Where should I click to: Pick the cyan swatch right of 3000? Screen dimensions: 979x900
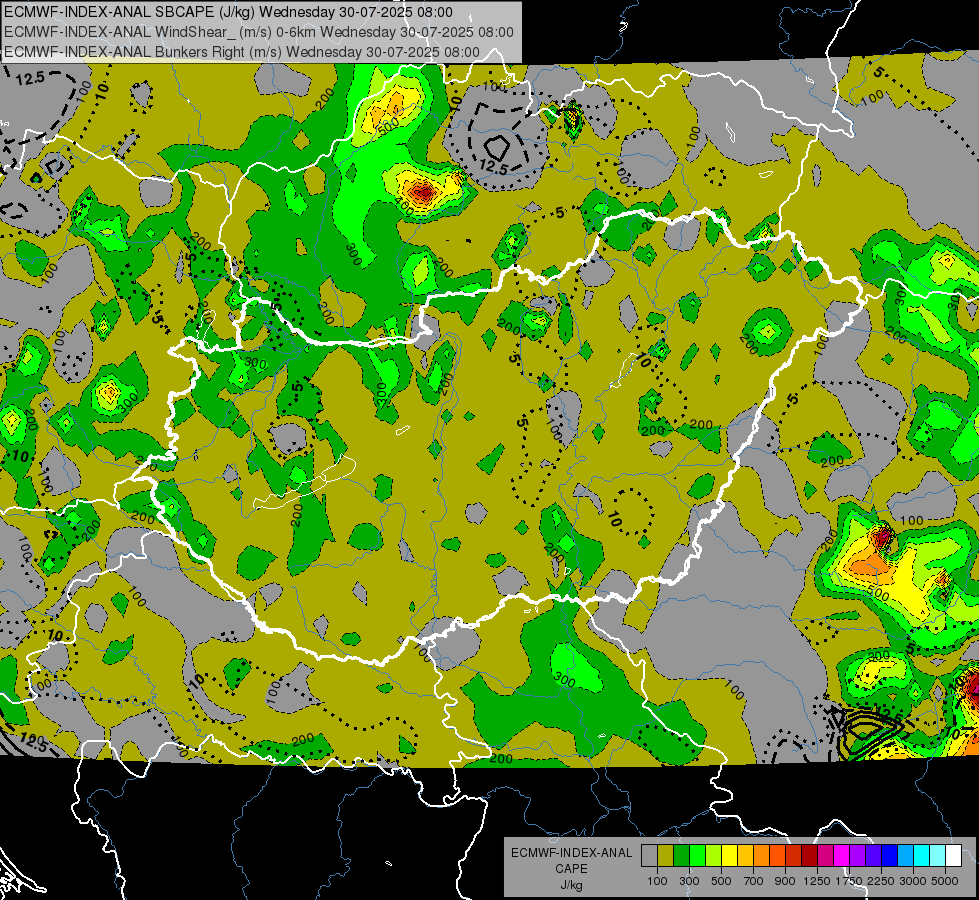pyautogui.click(x=922, y=855)
